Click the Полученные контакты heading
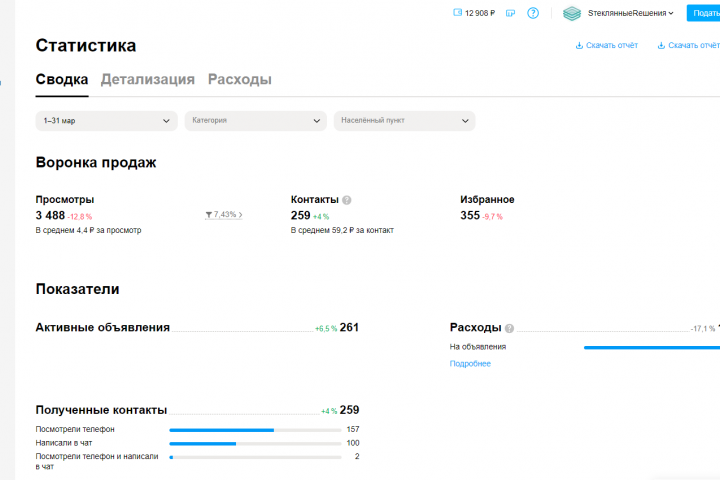This screenshot has width=720, height=480. point(101,410)
